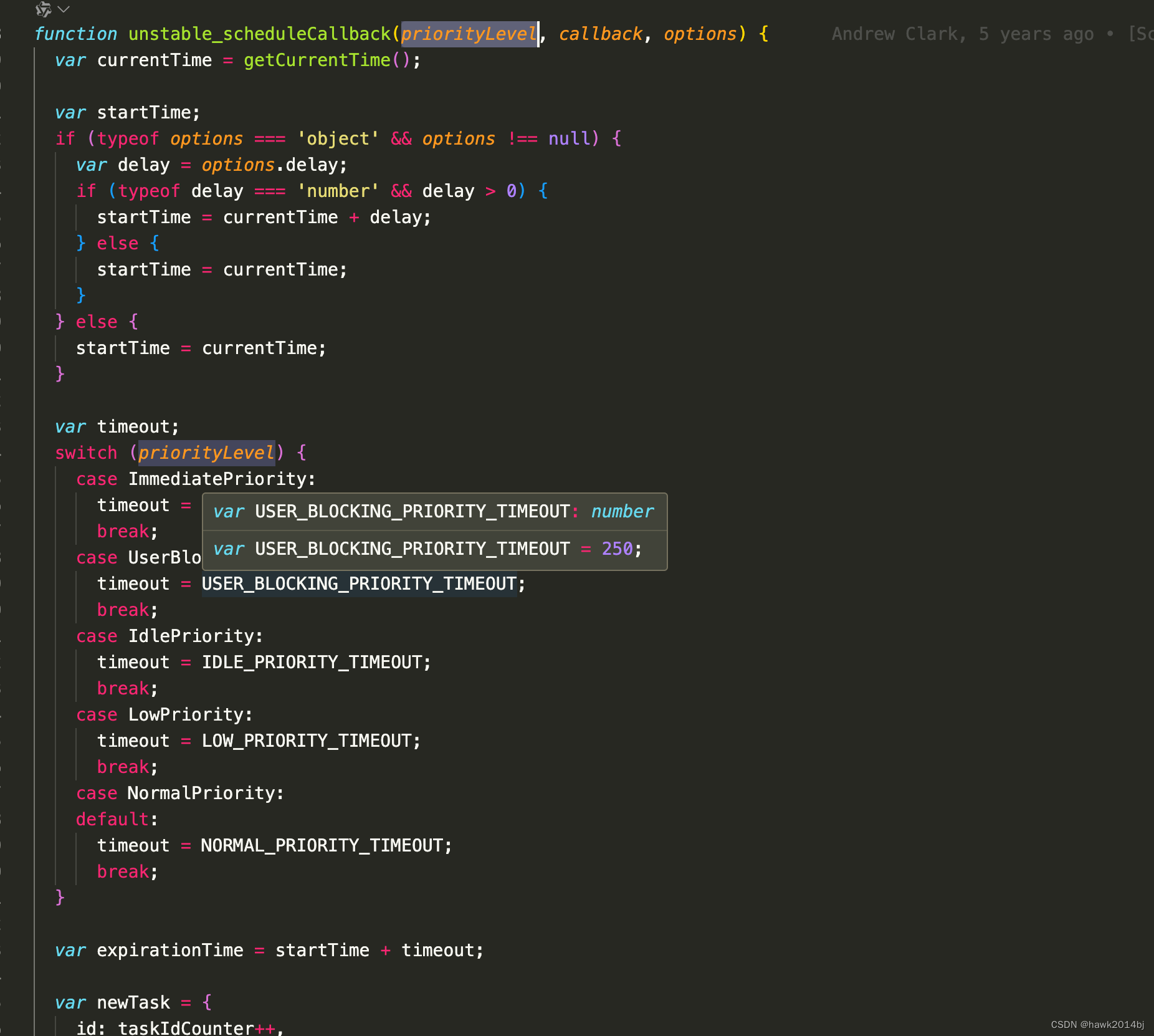1154x1036 pixels.
Task: Place cursor on the switch keyword
Action: [x=86, y=453]
